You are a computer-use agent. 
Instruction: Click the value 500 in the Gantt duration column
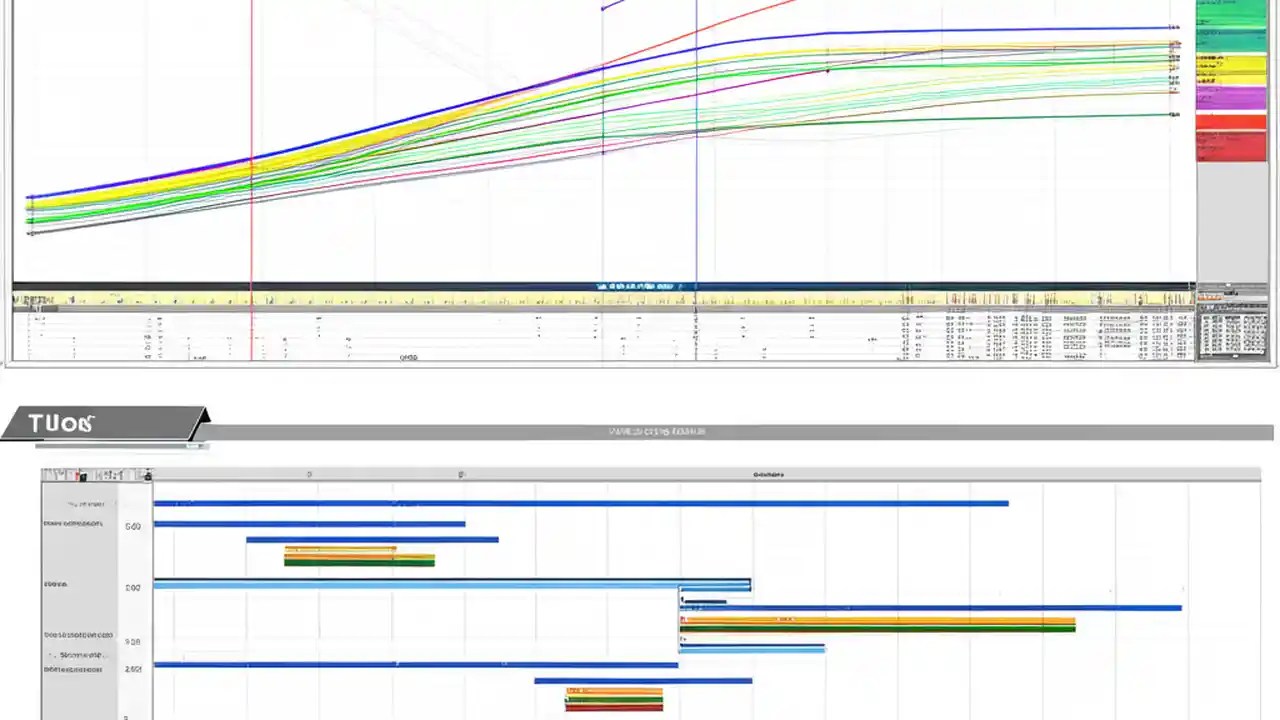coord(133,525)
